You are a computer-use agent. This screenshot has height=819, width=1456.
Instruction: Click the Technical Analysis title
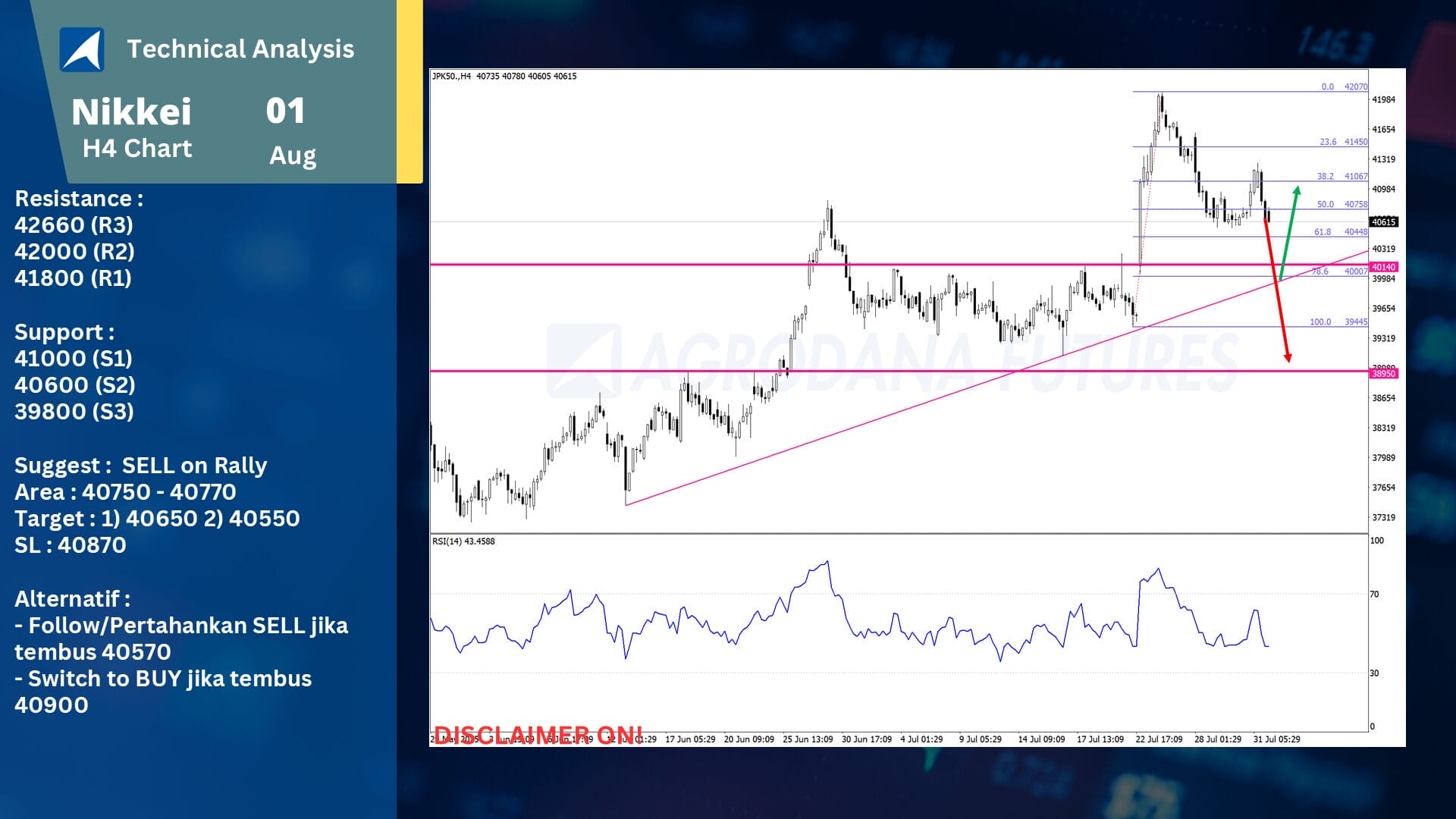240,49
